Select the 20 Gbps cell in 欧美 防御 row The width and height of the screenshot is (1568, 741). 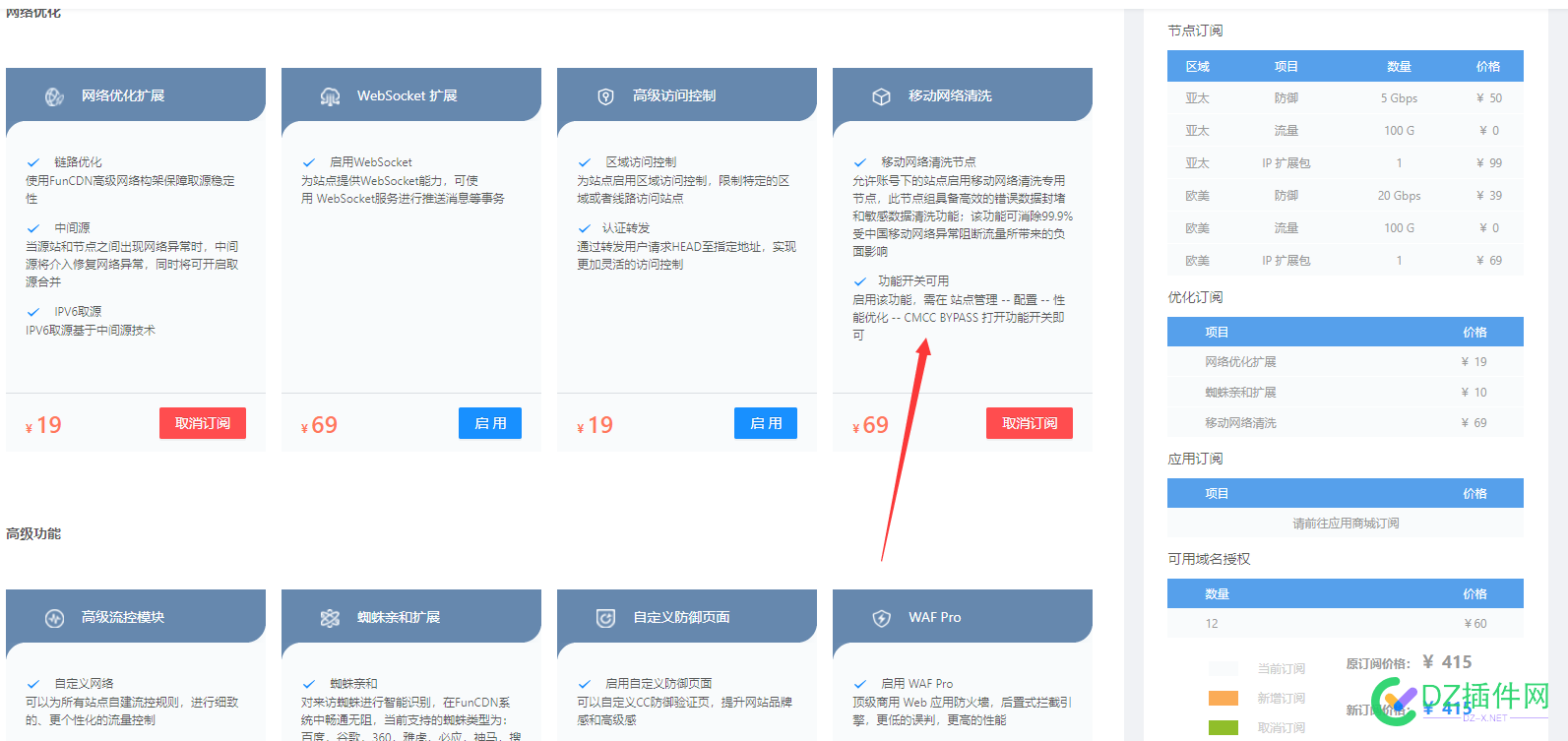click(1399, 196)
